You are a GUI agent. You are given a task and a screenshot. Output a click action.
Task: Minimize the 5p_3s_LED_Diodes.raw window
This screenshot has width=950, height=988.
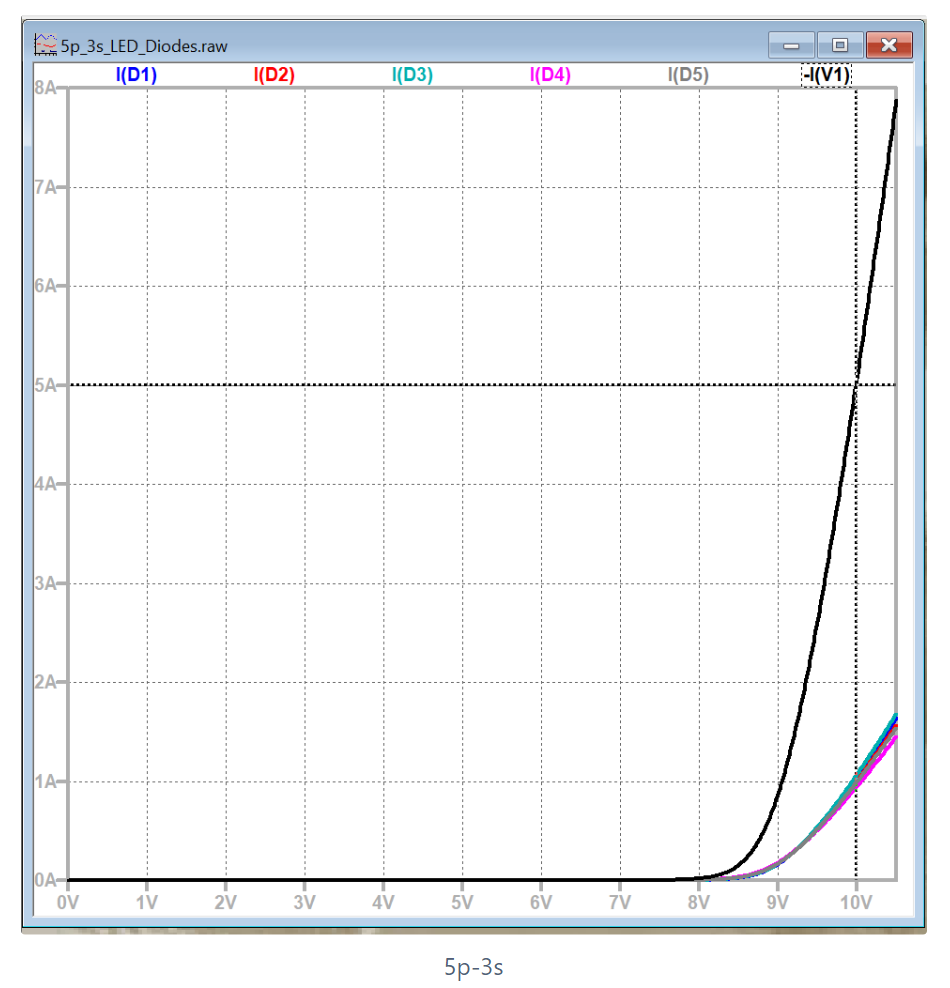click(791, 45)
